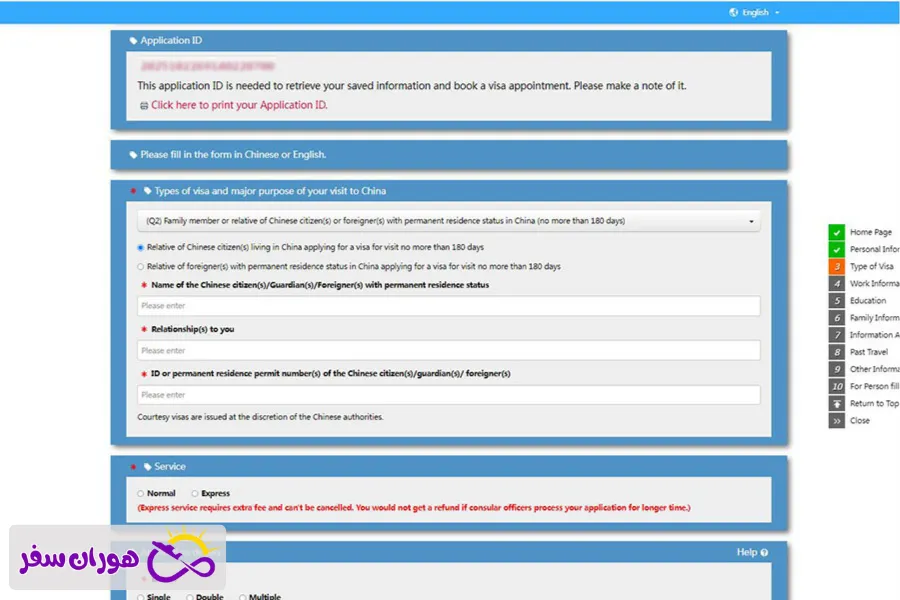Click the globe language icon

(x=734, y=12)
